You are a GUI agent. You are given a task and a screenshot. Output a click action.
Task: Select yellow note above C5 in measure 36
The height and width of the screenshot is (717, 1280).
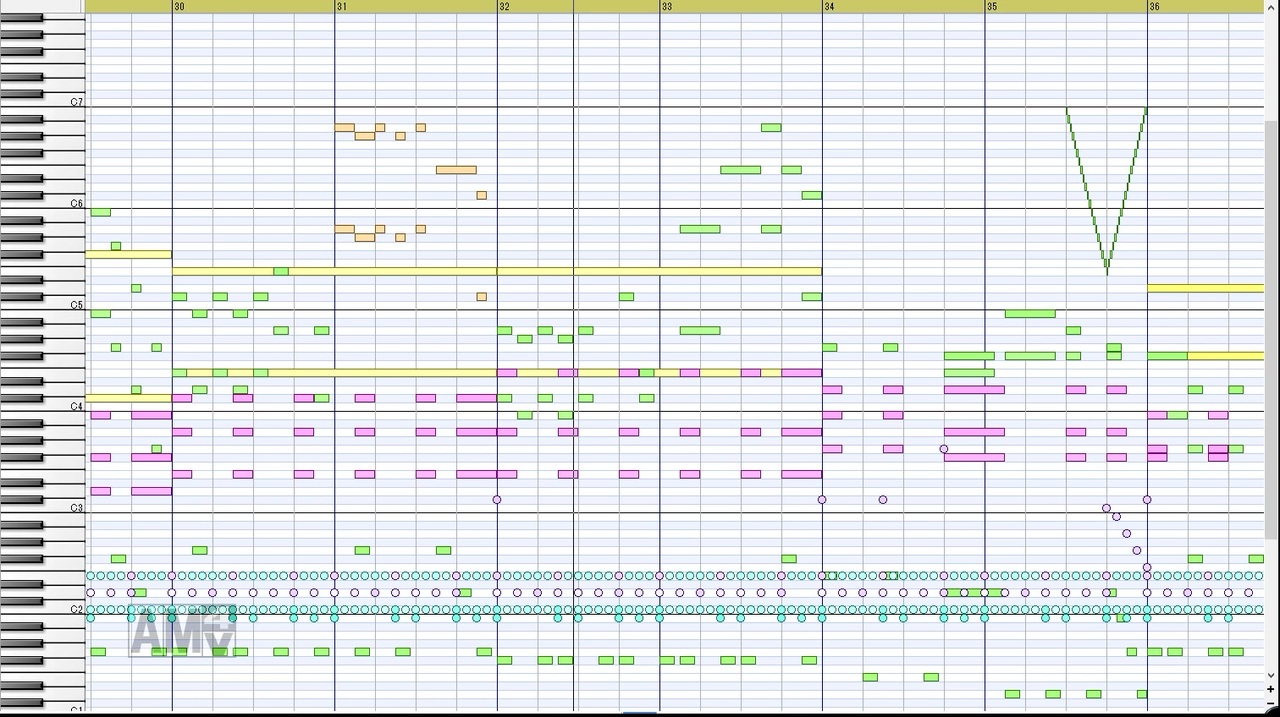(1206, 288)
